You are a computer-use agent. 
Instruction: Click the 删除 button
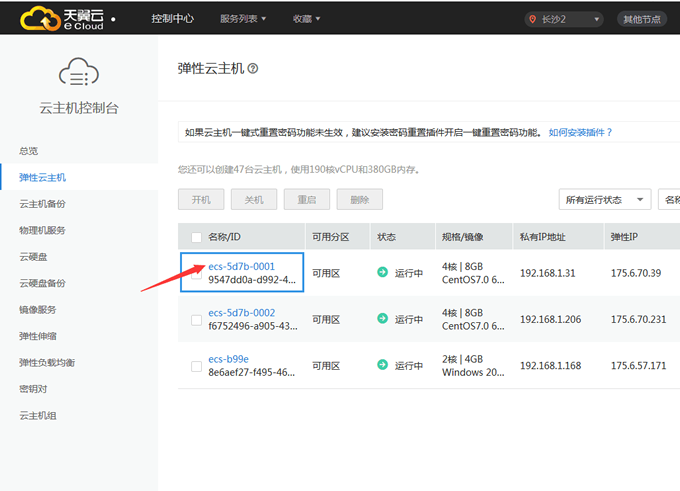click(360, 200)
